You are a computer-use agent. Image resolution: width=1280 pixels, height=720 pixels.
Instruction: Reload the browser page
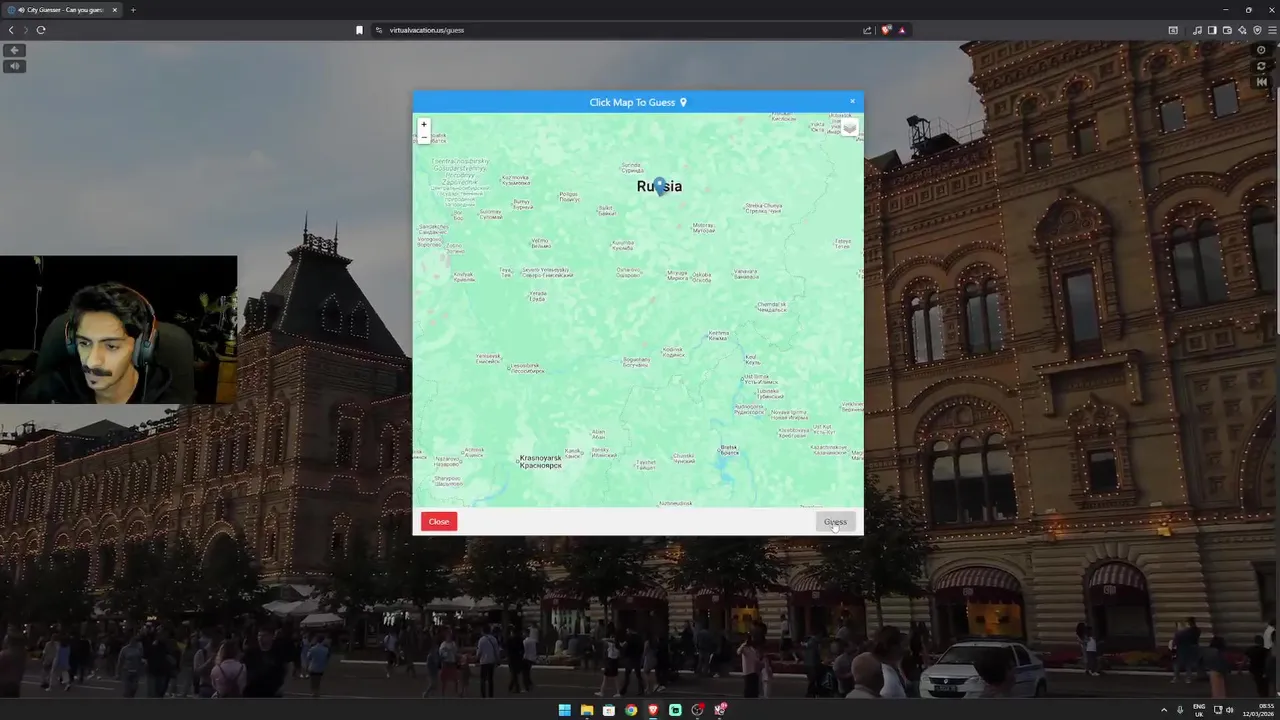[x=41, y=30]
